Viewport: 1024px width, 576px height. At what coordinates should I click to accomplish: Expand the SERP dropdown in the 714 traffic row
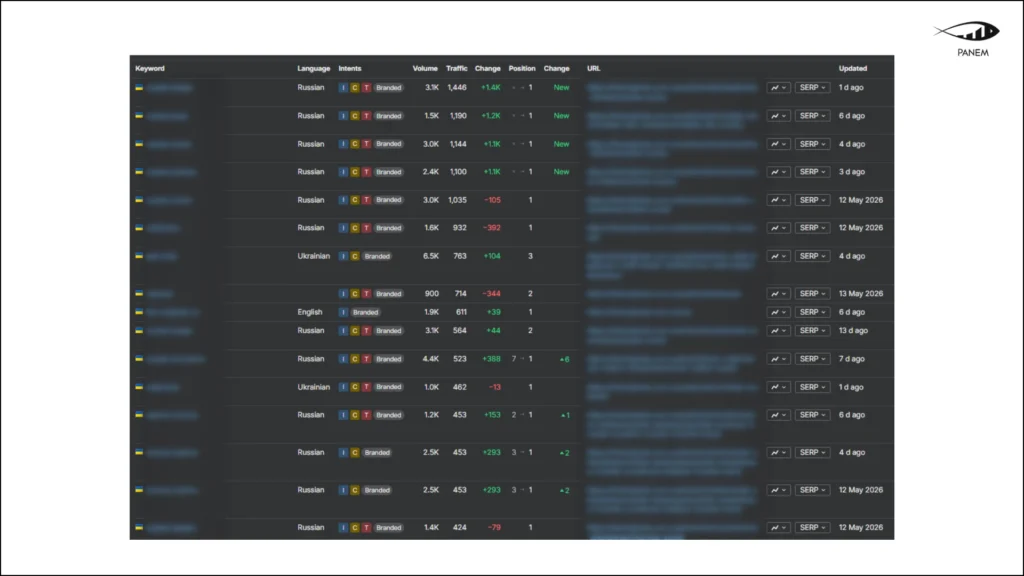pos(812,294)
